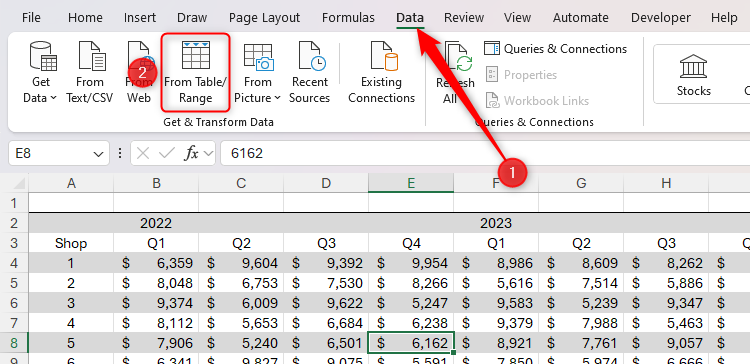Click cell with value 8,262
Screen dimensions: 750x364
[666, 263]
